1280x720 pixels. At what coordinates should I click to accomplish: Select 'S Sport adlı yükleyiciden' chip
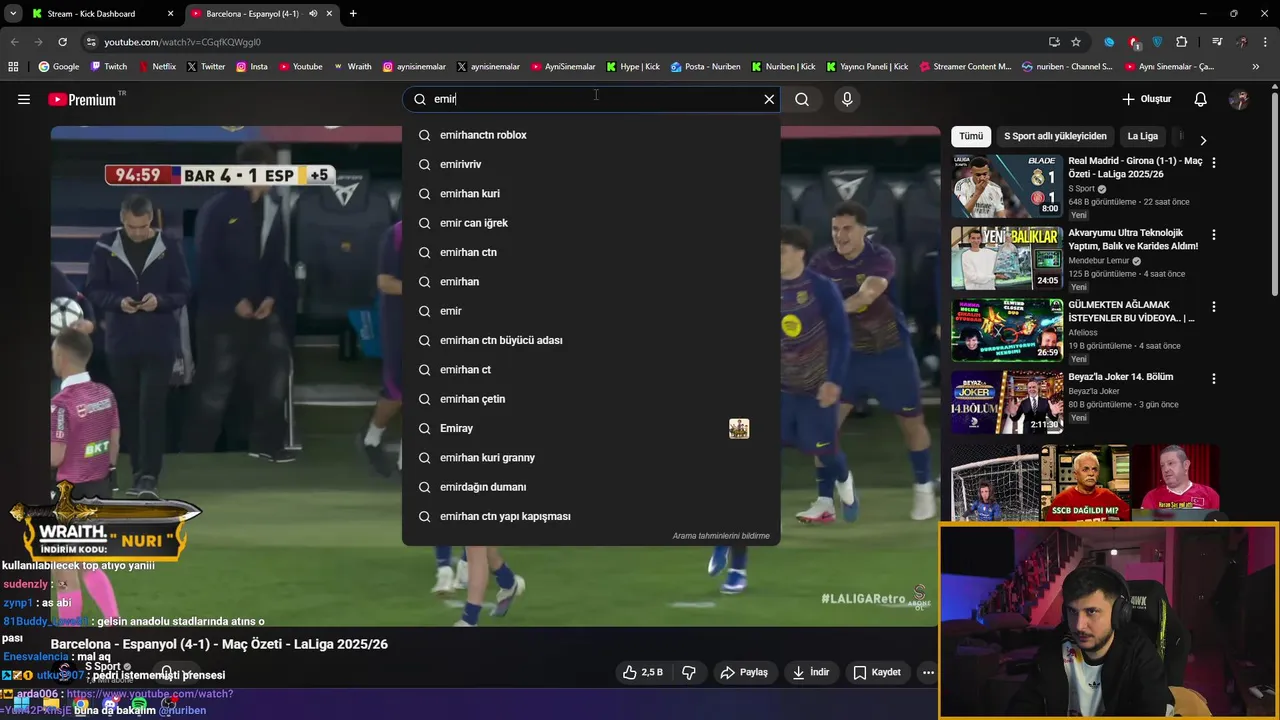[x=1055, y=136]
